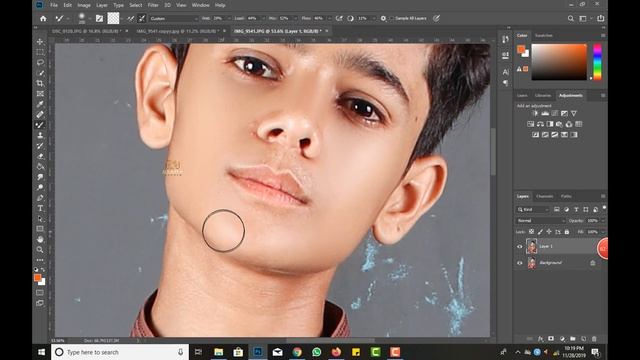The image size is (640, 360).
Task: Open the Wet percentage dropdown
Action: point(229,18)
